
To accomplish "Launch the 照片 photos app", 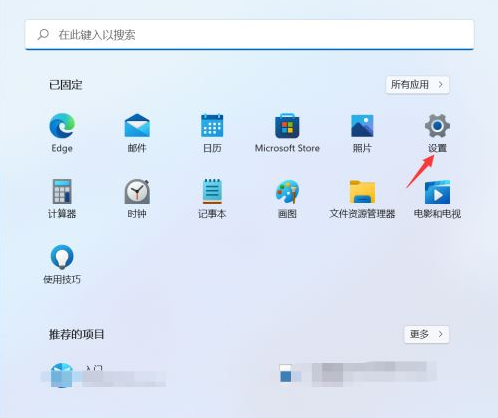I will (362, 133).
